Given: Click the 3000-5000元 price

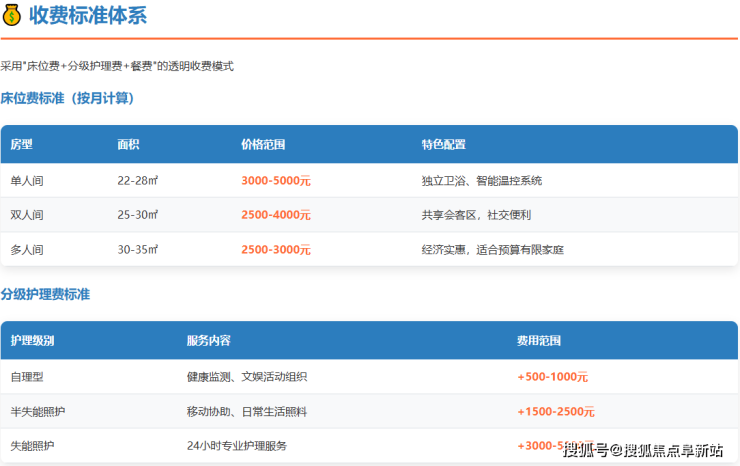Looking at the screenshot, I should 276,181.
